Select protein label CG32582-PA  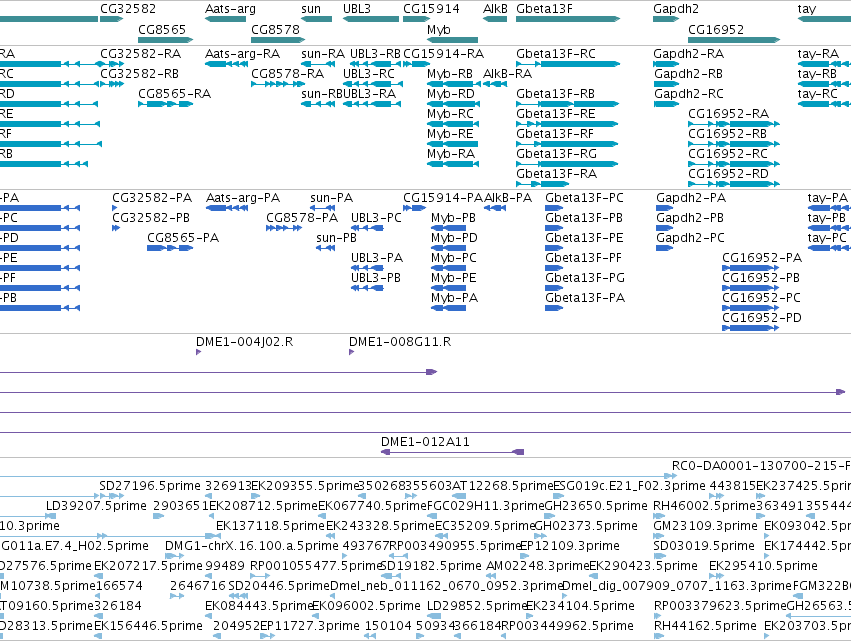(x=152, y=198)
